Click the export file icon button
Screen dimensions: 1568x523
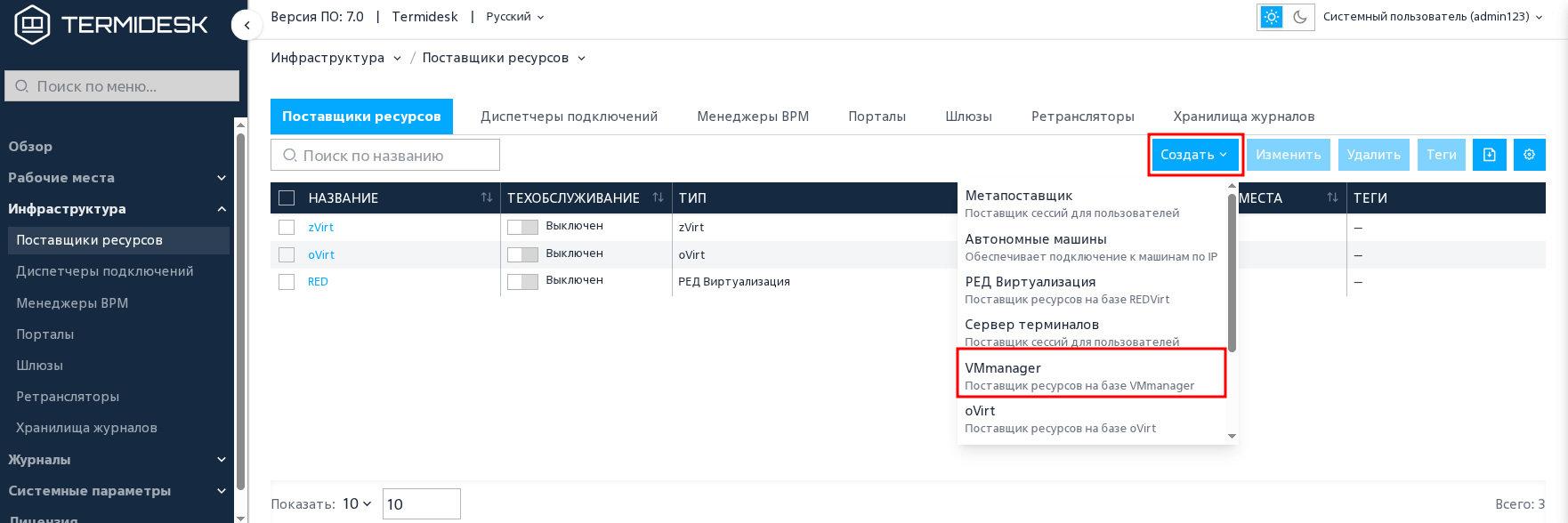tap(1490, 155)
